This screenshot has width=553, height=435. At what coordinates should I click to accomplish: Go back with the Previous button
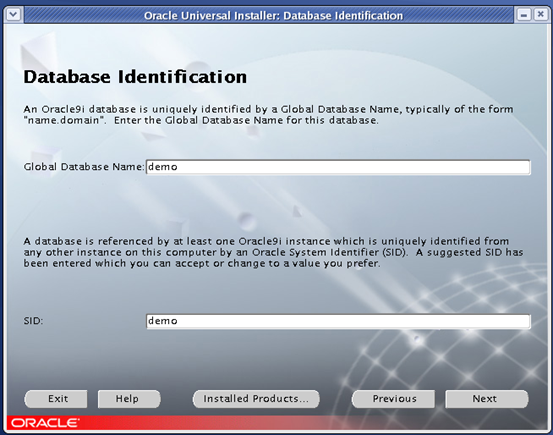click(x=393, y=399)
